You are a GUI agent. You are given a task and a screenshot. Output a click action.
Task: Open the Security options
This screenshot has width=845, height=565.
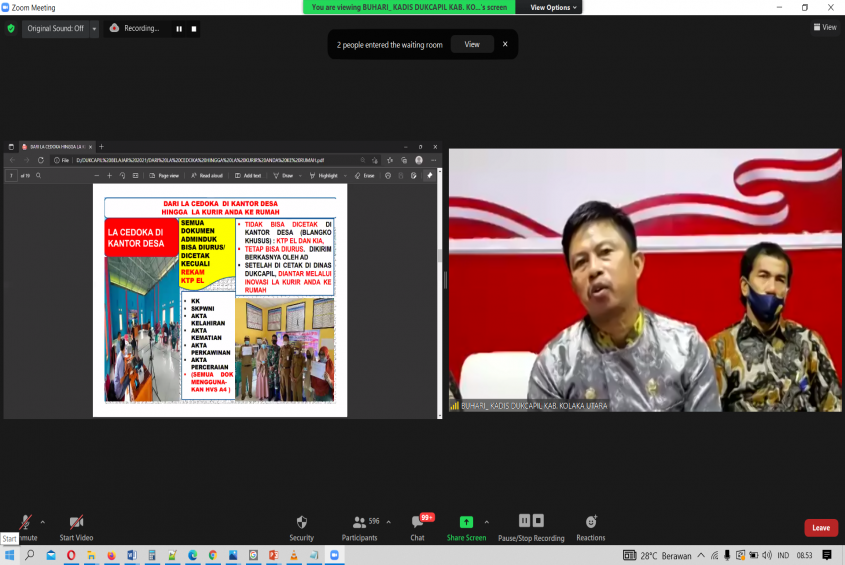point(301,526)
